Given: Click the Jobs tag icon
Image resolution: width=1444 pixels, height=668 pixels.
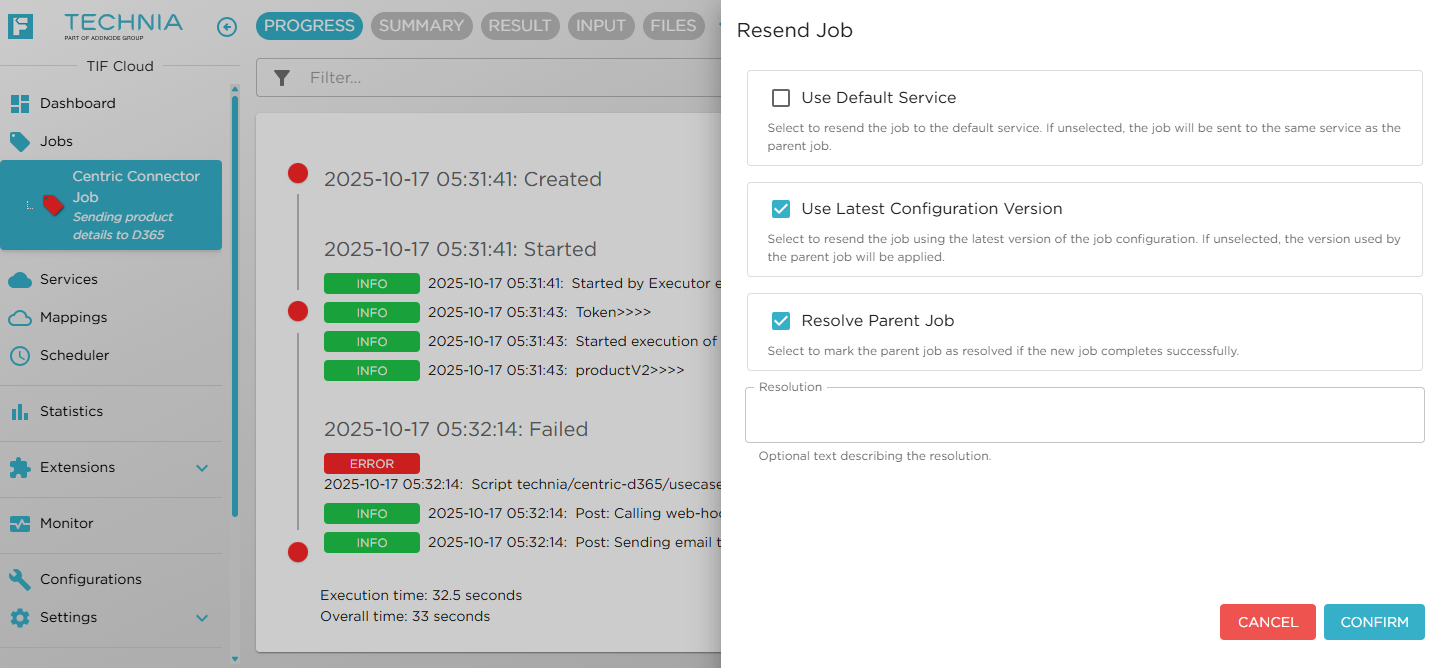Looking at the screenshot, I should [20, 142].
